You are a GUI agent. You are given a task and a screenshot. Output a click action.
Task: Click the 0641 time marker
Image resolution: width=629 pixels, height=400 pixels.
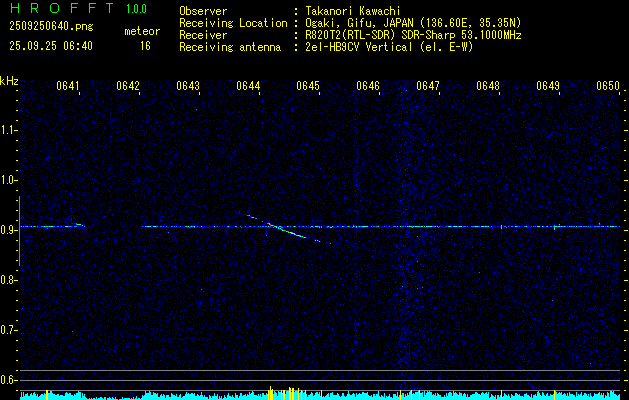tap(67, 86)
